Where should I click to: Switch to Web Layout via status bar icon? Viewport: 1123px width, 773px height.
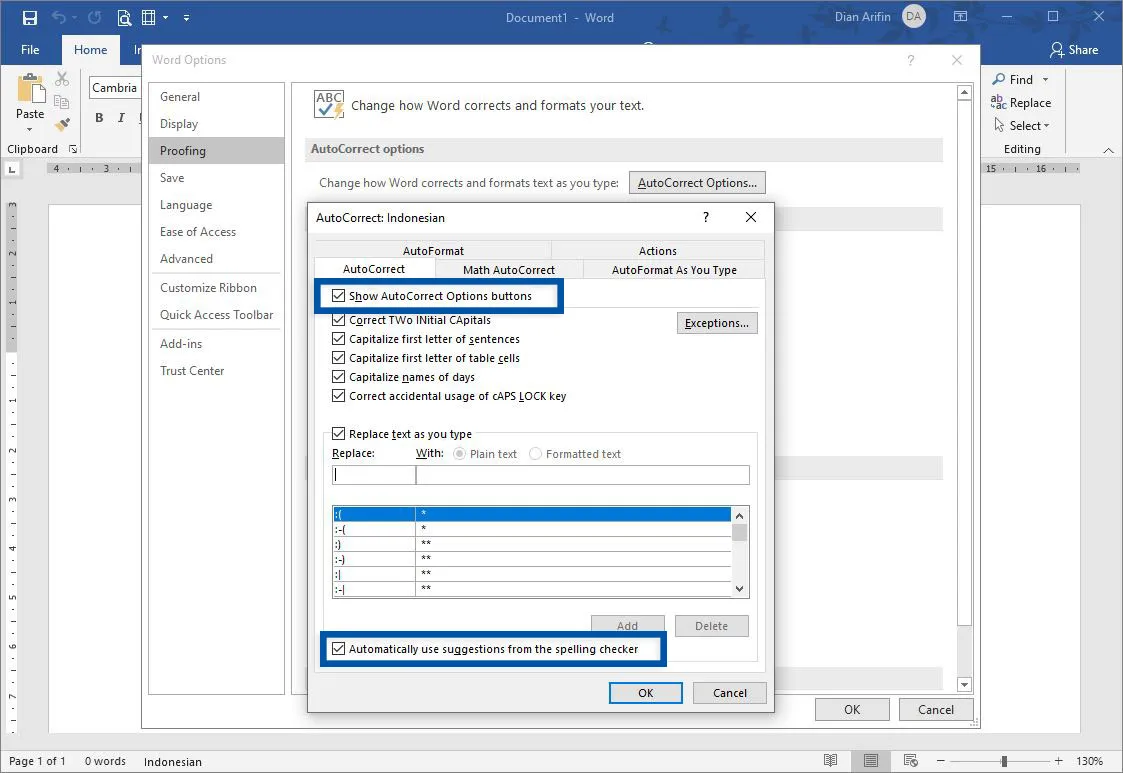coord(911,760)
